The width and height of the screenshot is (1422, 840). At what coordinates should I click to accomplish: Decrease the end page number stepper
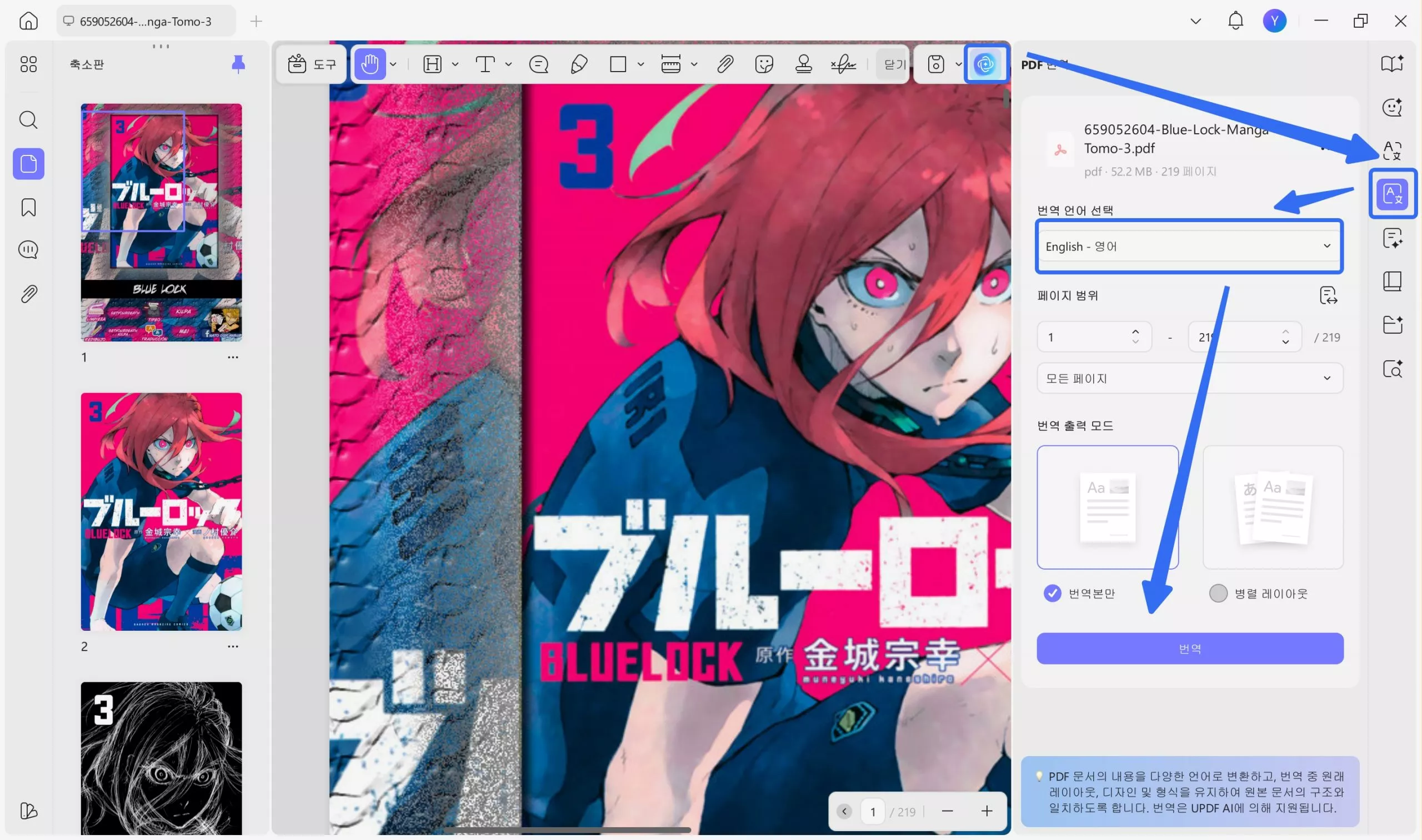click(x=1285, y=343)
